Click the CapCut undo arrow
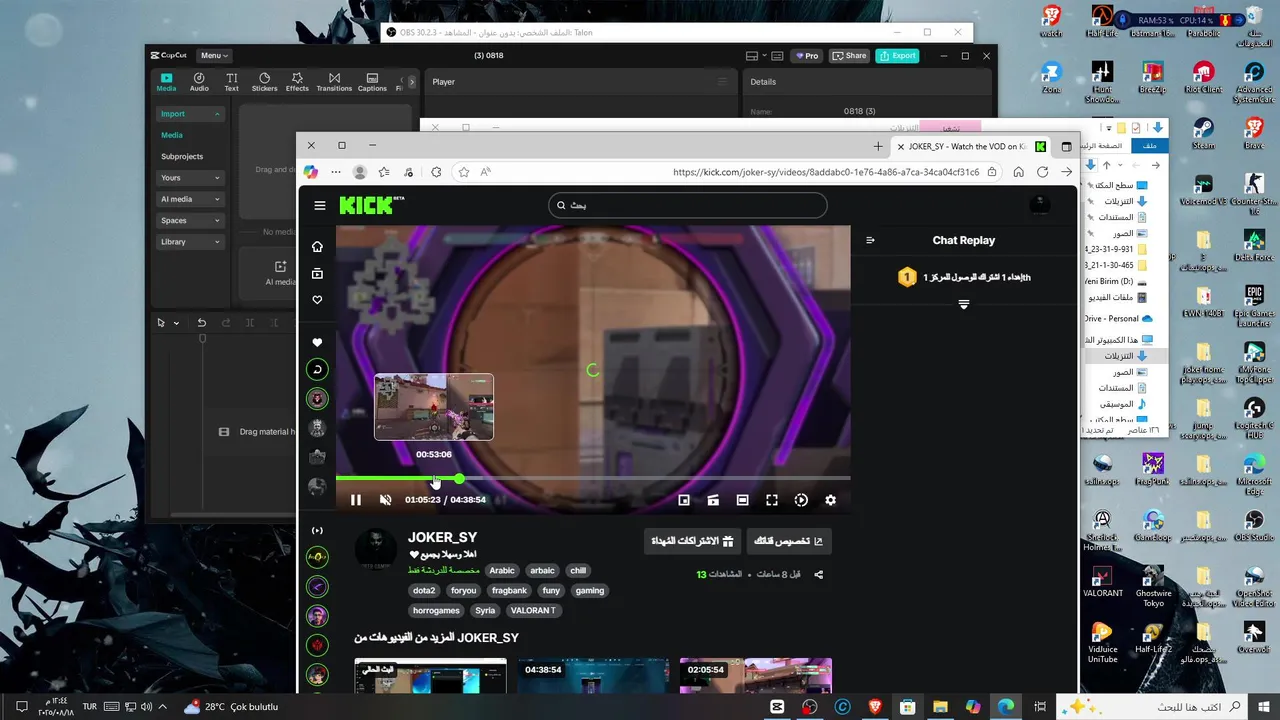 tap(202, 323)
